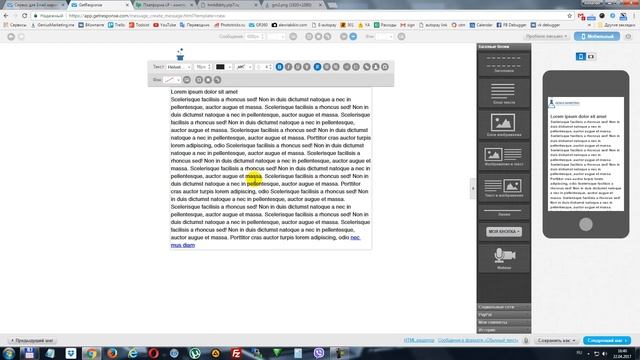640x360 pixels.
Task: Open the font family dropdown
Action: [179, 67]
